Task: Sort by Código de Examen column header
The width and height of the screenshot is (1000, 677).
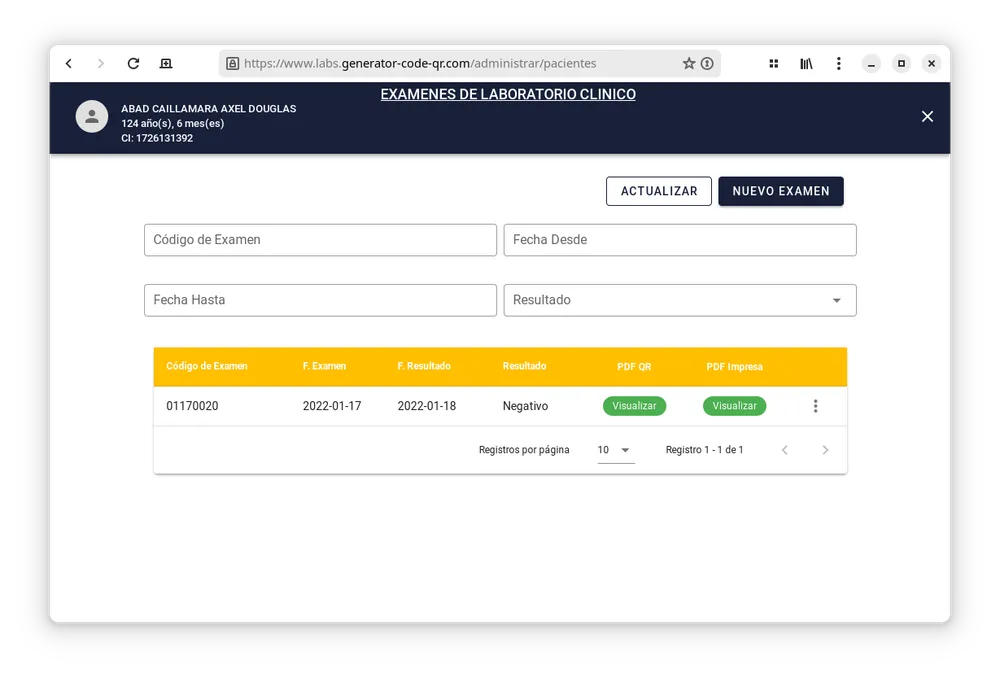Action: (x=207, y=366)
